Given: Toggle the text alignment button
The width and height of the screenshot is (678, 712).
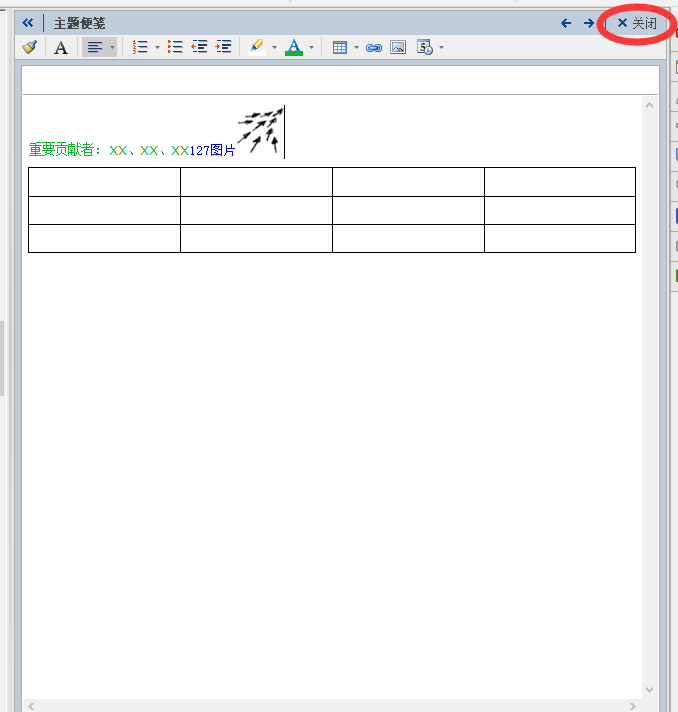Looking at the screenshot, I should click(x=94, y=47).
